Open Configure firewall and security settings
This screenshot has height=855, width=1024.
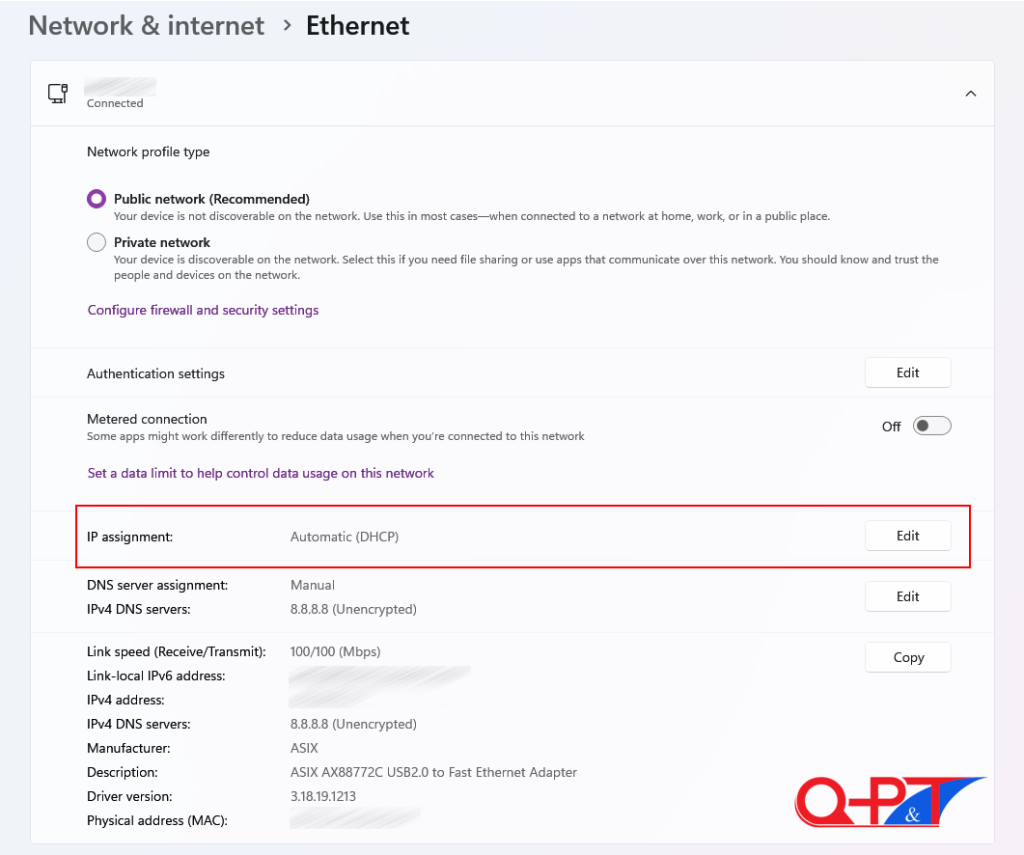[203, 310]
